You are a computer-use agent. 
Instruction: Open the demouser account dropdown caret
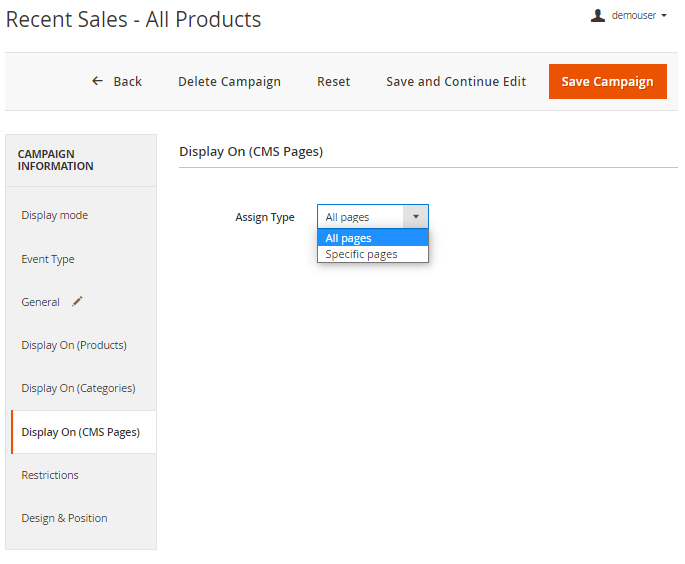pos(664,16)
